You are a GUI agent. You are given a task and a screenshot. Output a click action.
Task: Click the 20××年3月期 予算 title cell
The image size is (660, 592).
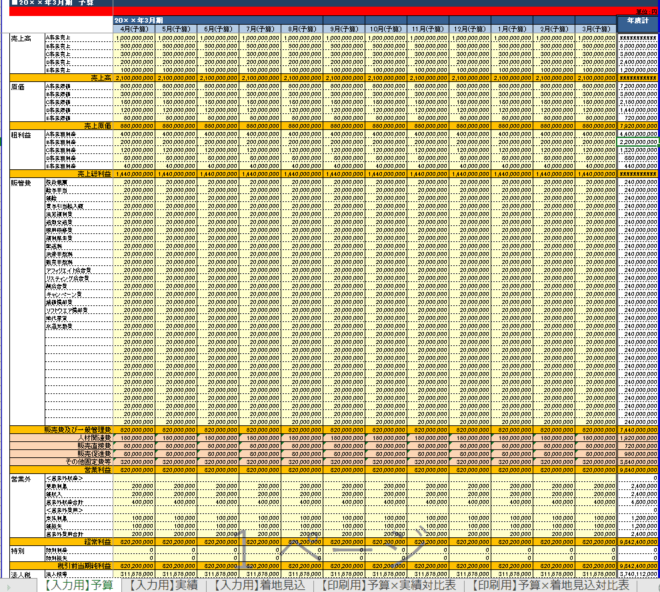[50, 4]
